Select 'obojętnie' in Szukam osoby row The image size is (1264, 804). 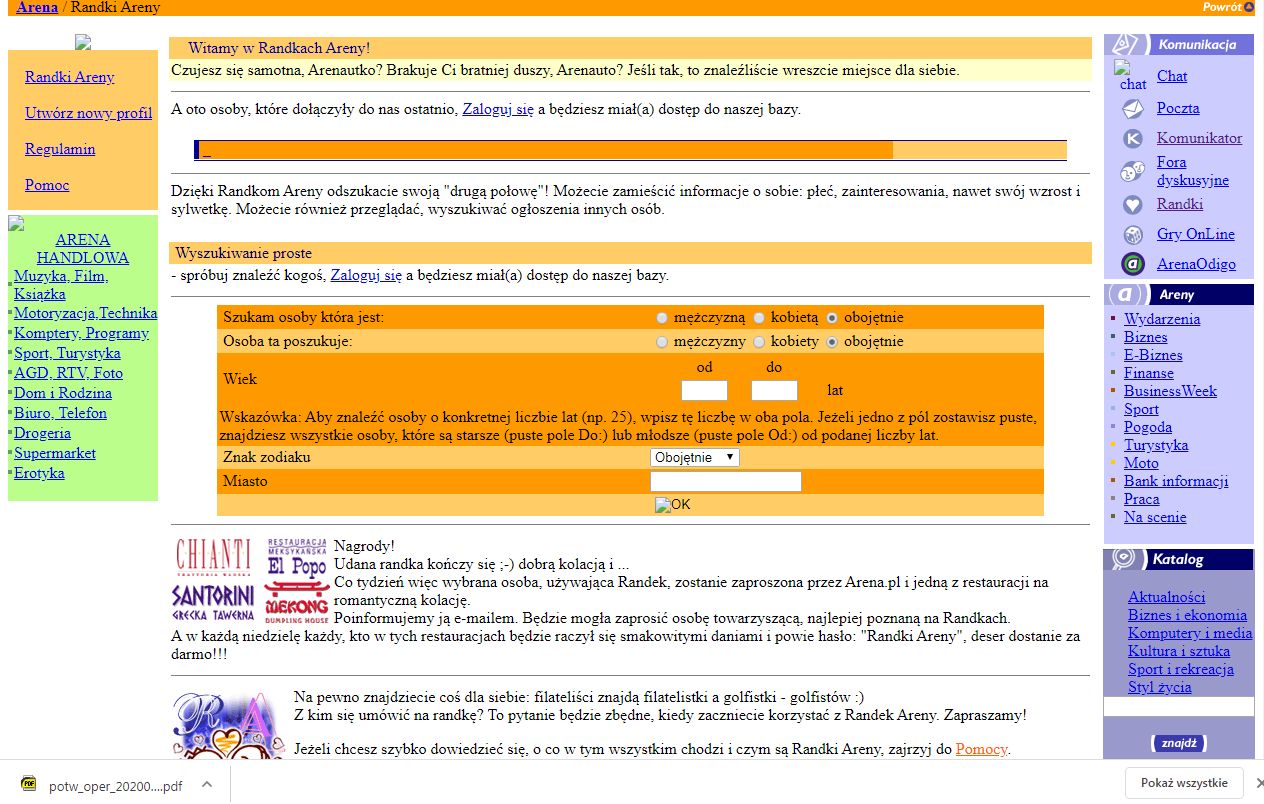832,318
